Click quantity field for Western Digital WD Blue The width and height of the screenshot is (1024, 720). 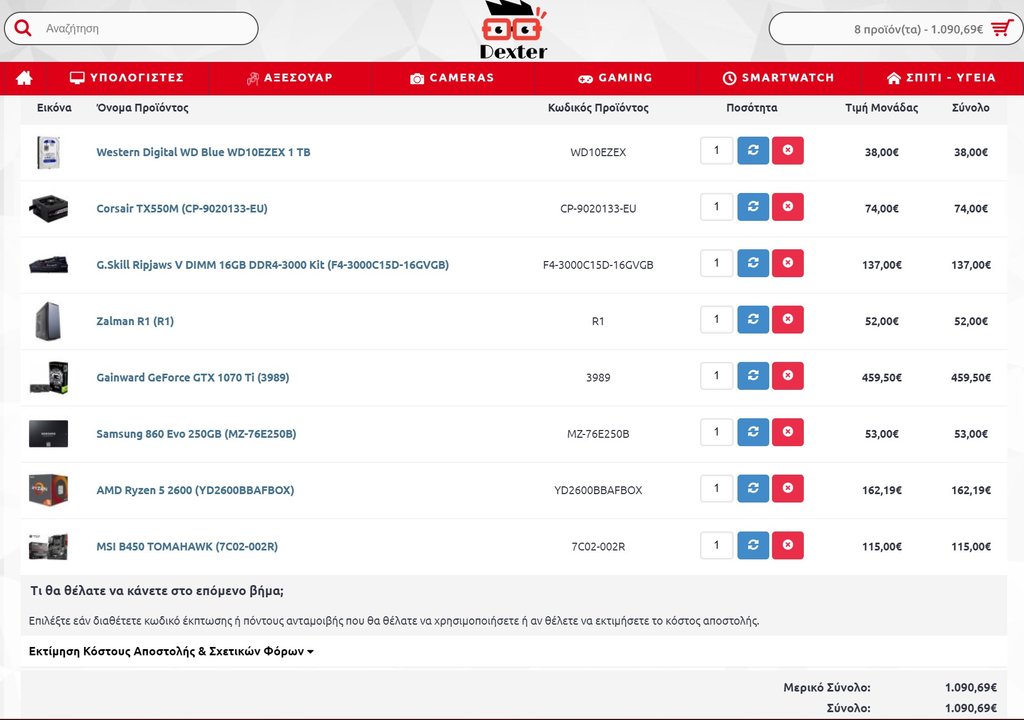(x=716, y=150)
